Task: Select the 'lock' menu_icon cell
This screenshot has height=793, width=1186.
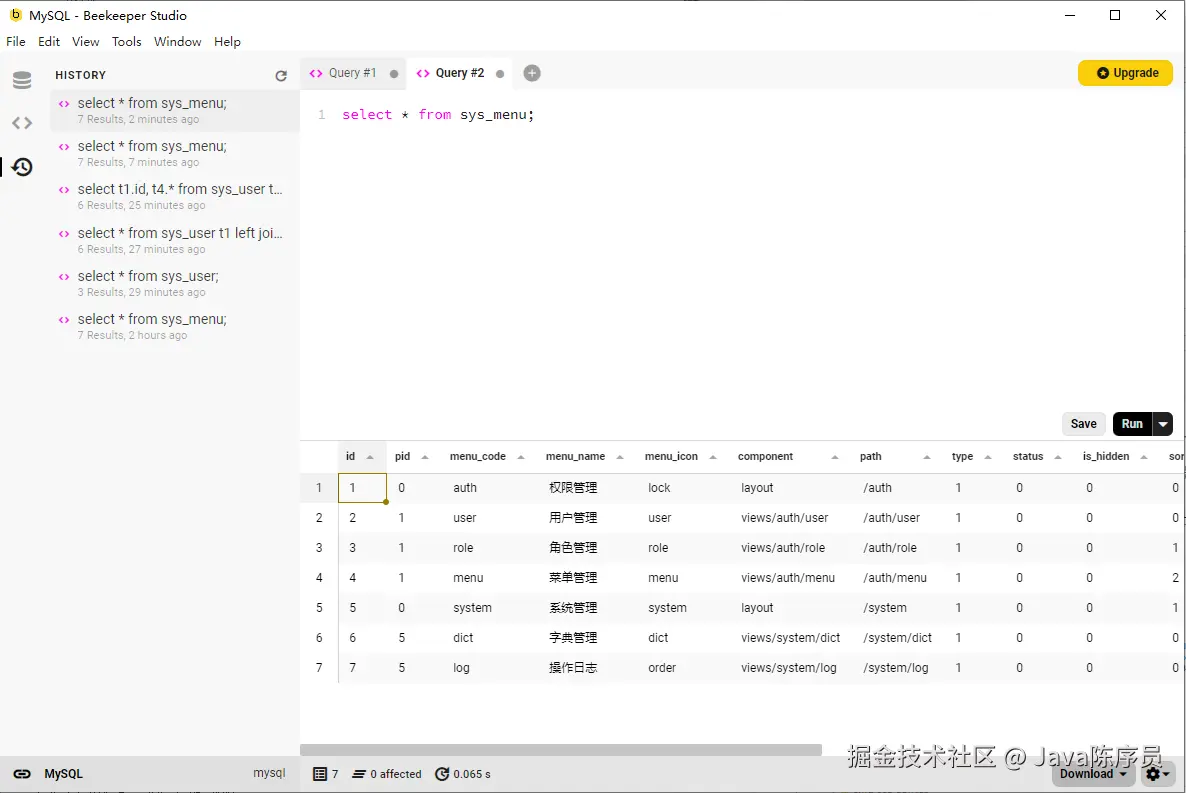Action: [685, 488]
